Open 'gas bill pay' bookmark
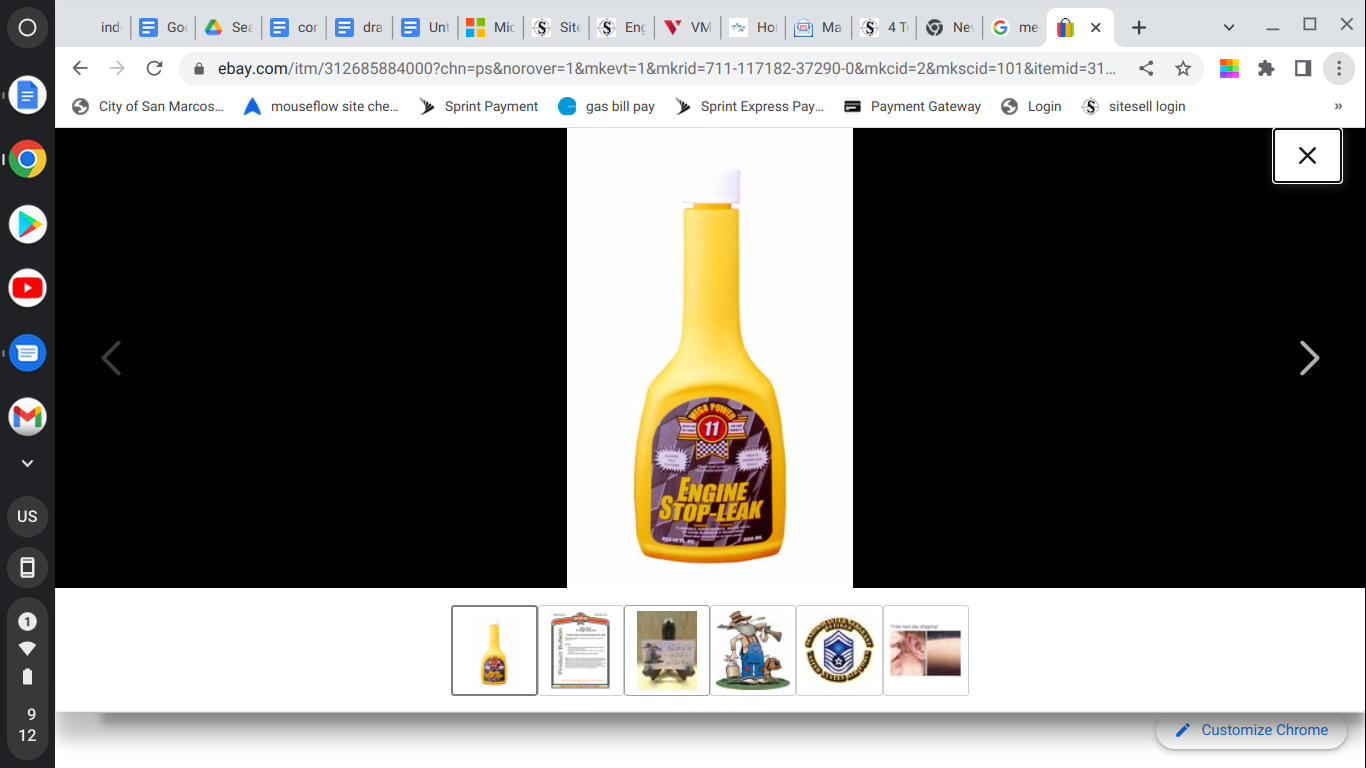Image resolution: width=1366 pixels, height=768 pixels. click(607, 106)
